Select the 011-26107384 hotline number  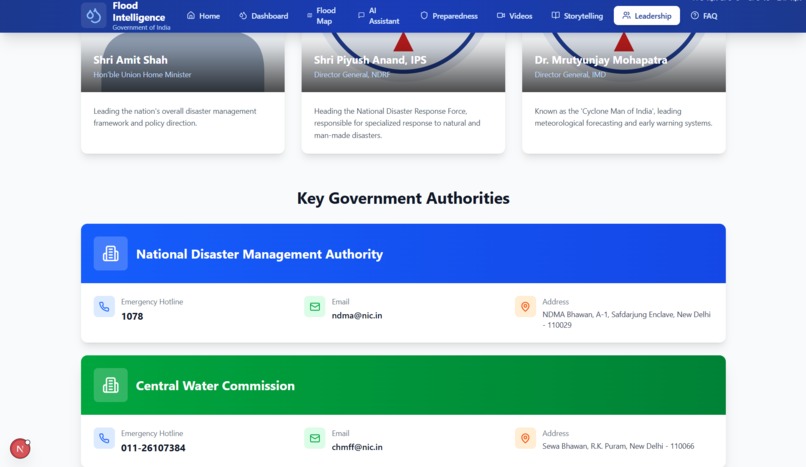[x=153, y=447]
